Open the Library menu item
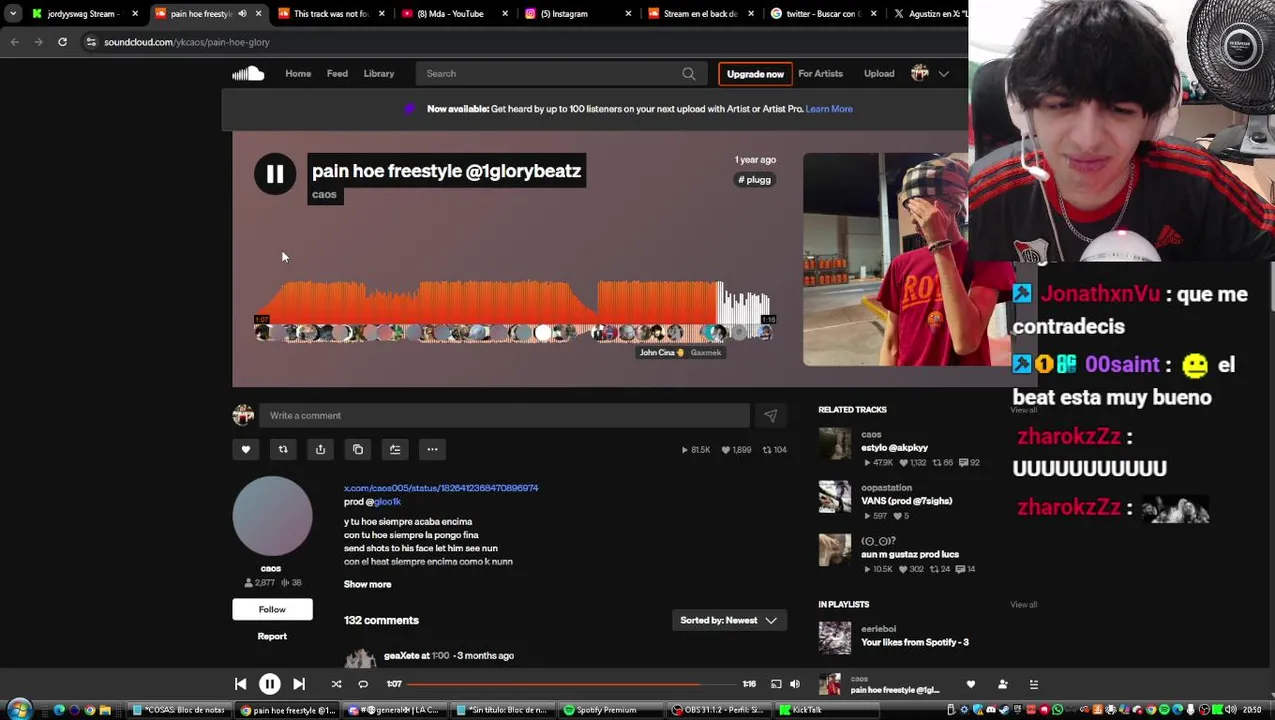Screen dimensions: 1275x720 pos(379,73)
